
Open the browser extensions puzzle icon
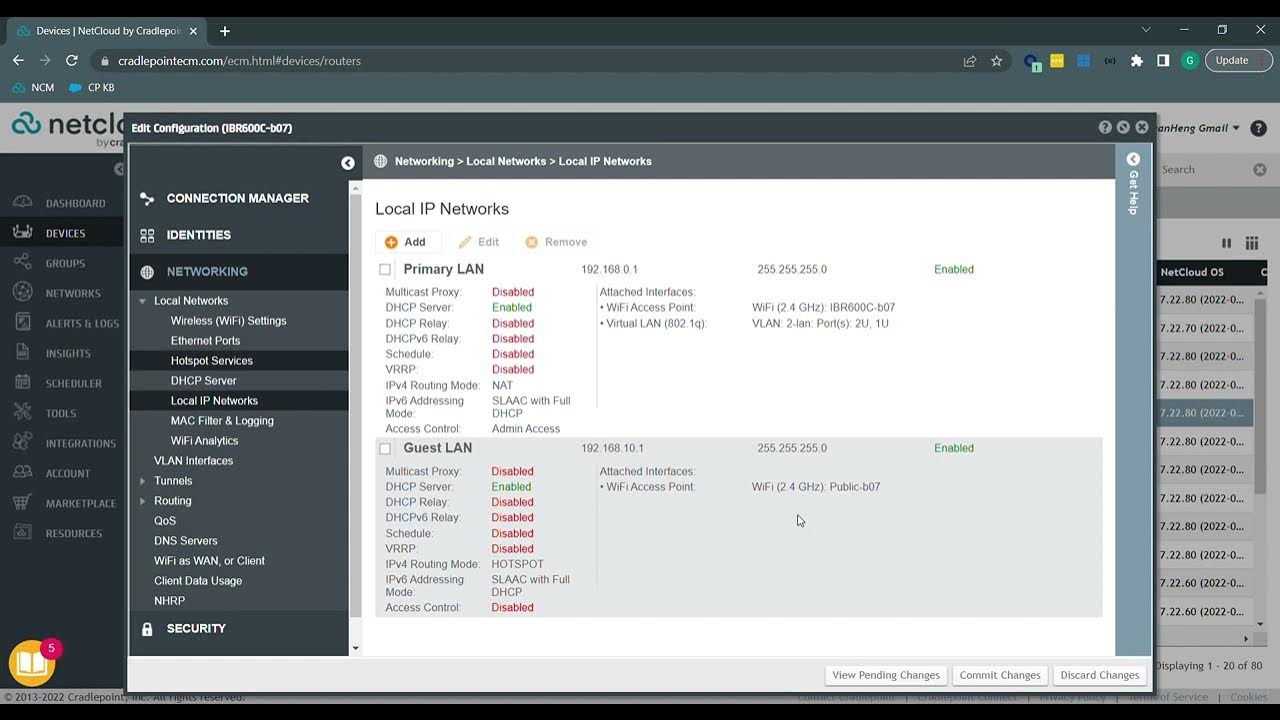(1136, 61)
